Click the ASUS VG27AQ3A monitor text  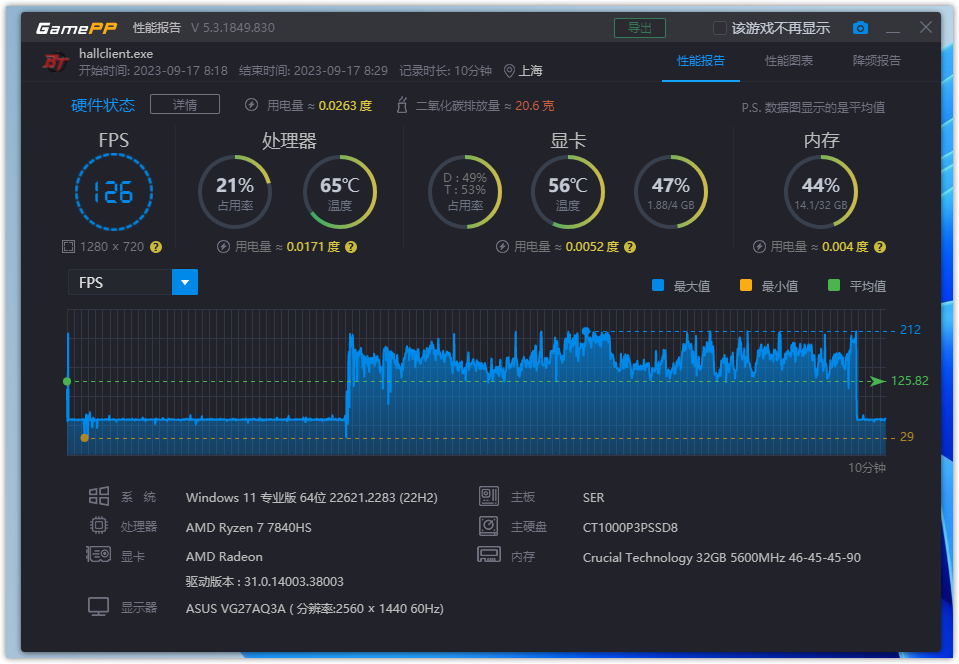coord(315,608)
